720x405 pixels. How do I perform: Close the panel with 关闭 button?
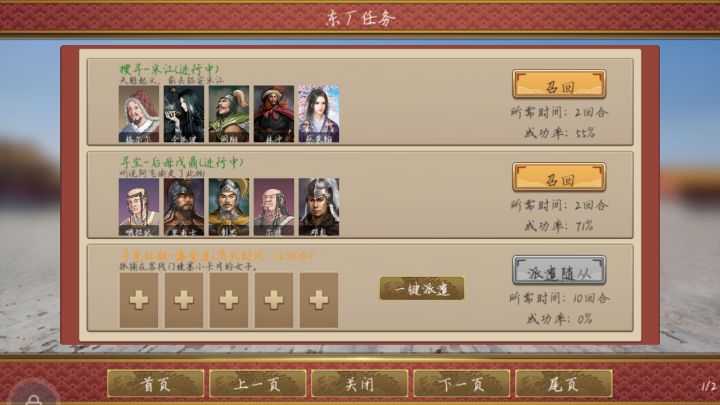click(360, 383)
